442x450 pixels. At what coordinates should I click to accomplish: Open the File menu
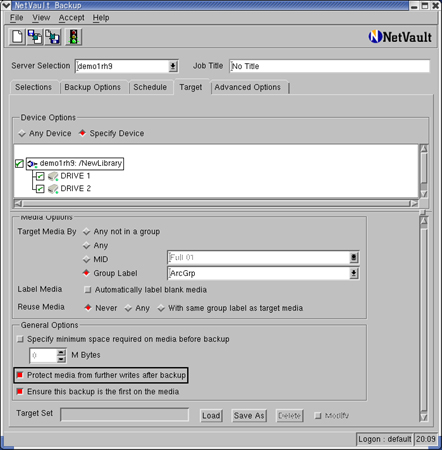16,18
